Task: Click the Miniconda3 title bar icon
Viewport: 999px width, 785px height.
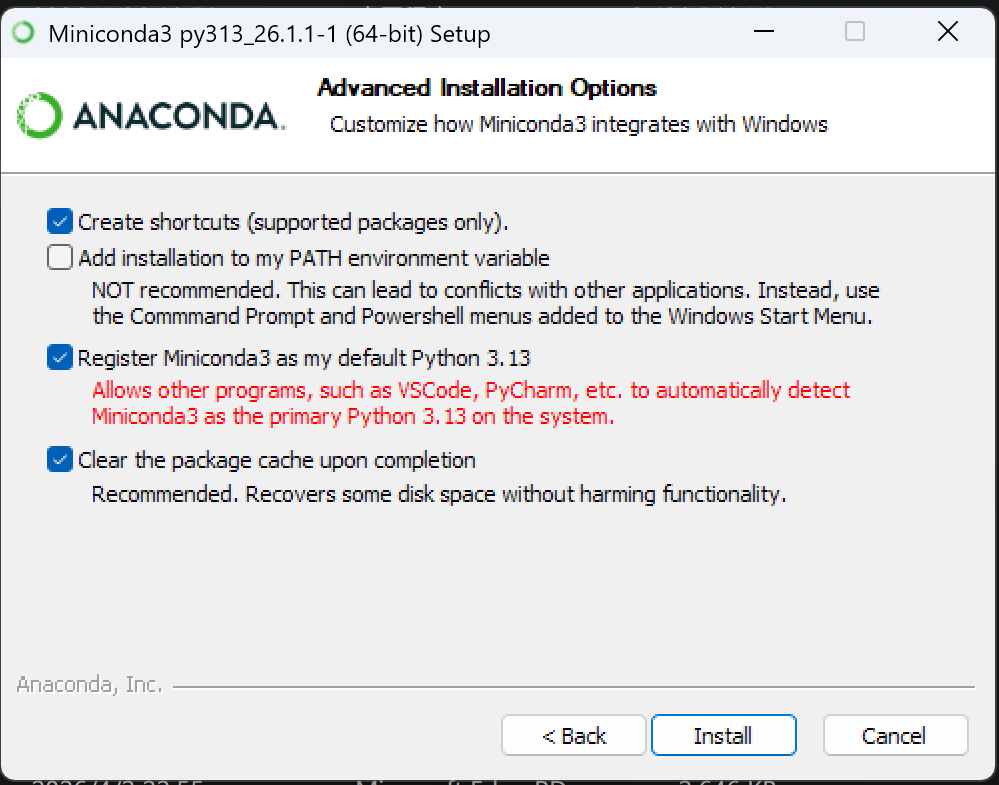Action: [x=24, y=32]
